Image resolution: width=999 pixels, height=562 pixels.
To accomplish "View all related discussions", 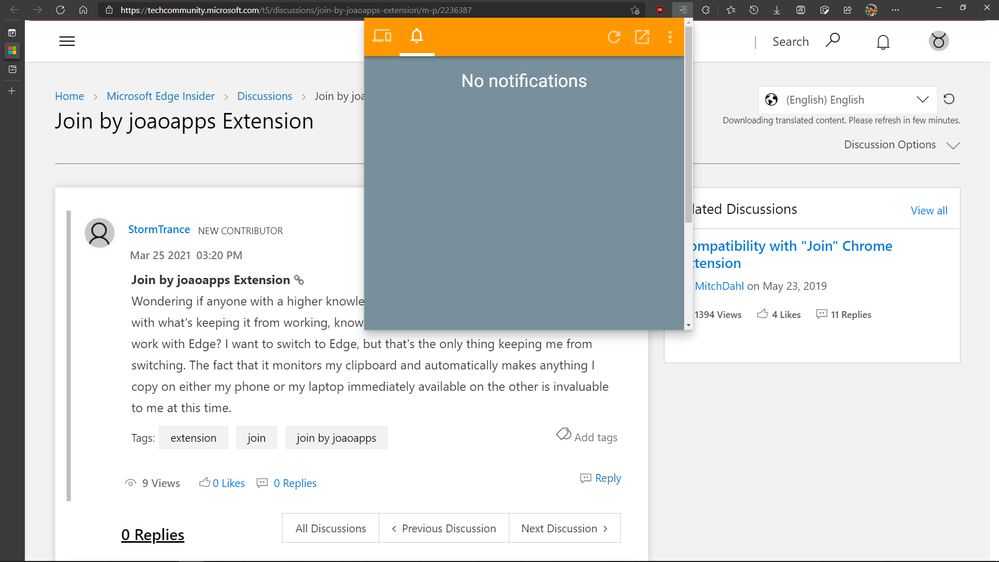I will pos(929,210).
